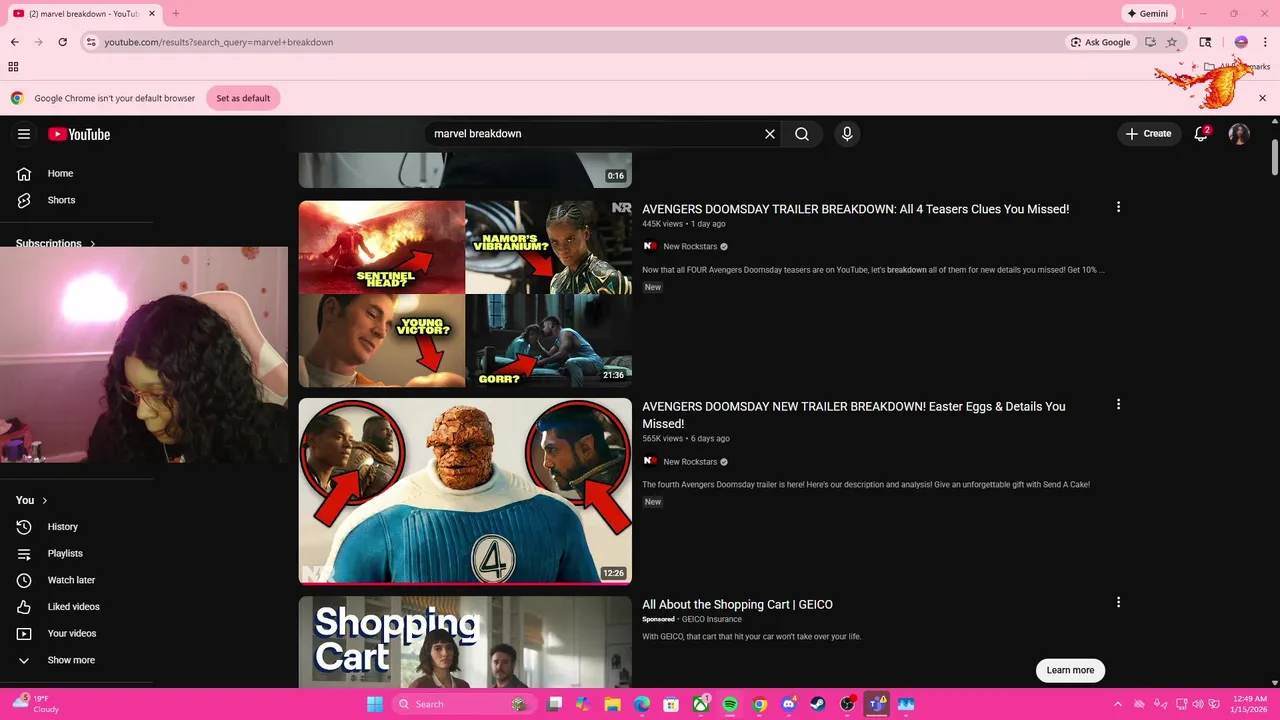
Task: Open YouTube notifications bell
Action: tap(1201, 133)
